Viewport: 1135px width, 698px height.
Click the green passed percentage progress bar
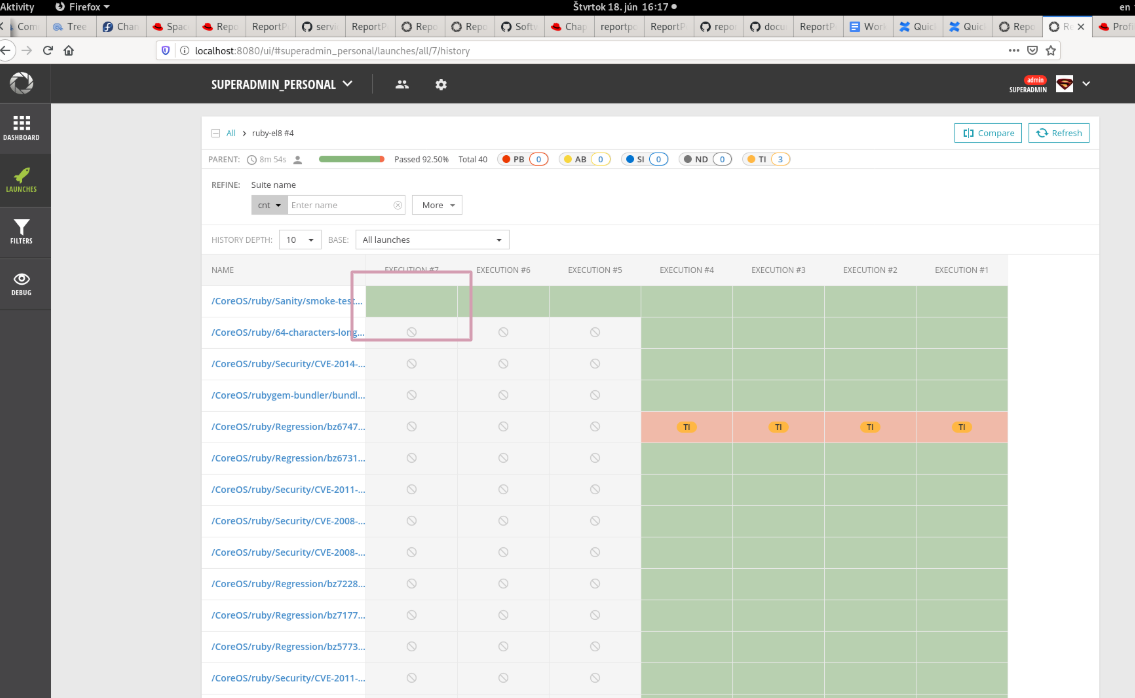coord(350,158)
